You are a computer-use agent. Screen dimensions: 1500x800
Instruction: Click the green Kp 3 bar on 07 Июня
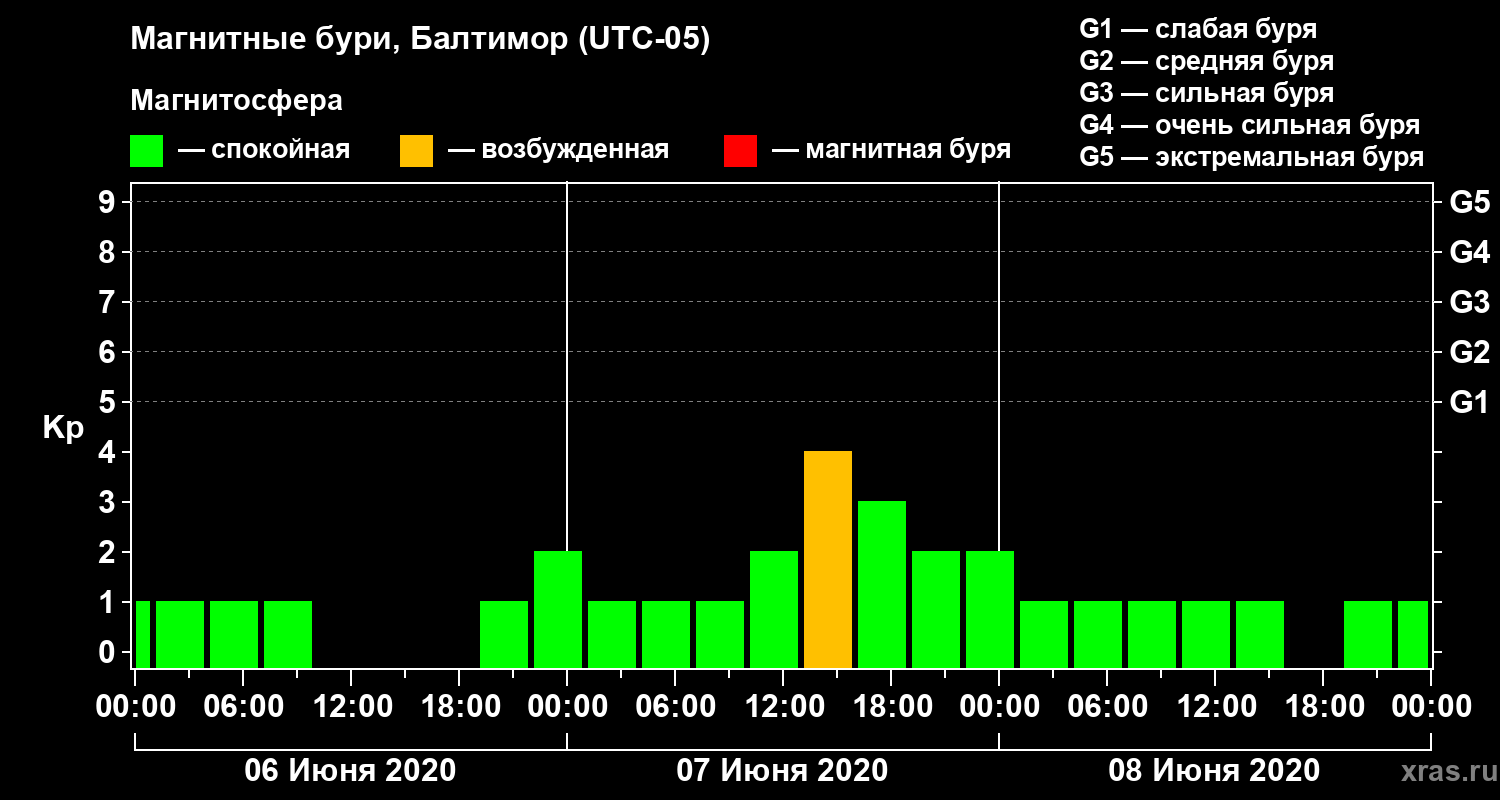pyautogui.click(x=882, y=584)
